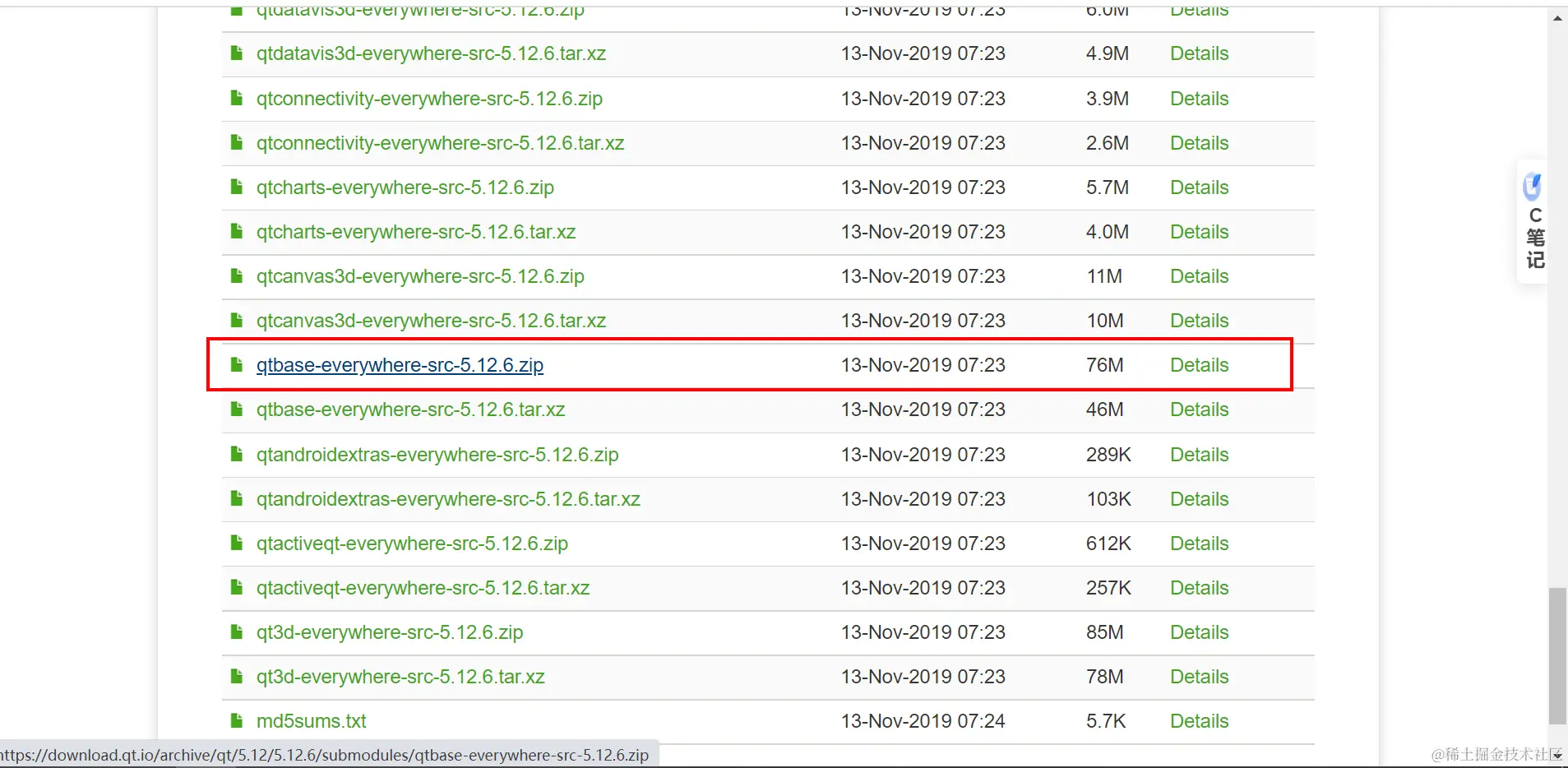Click file icon beside qt3d-everywhere-src-5.12.6.tar.xz
Screen dimensions: 1568x768
[x=237, y=677]
